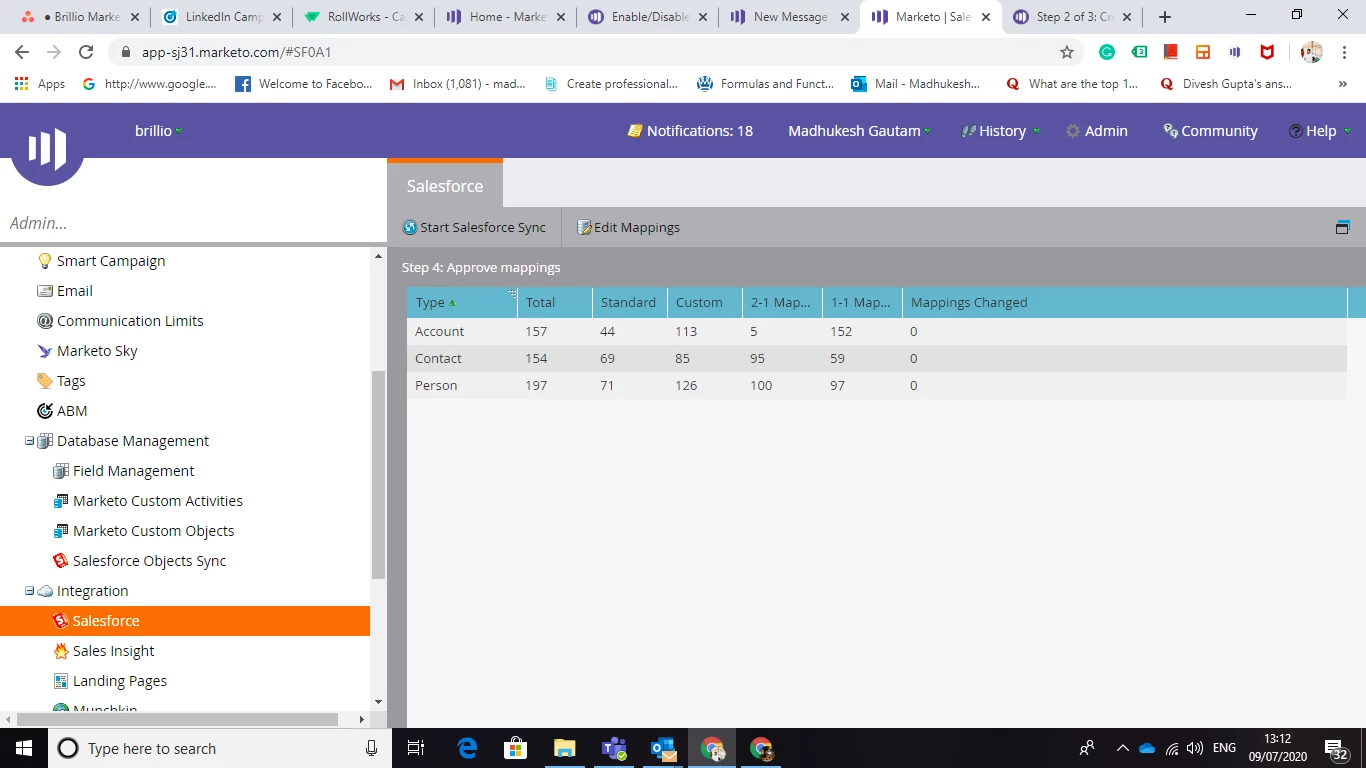Sort by the Type column header
The width and height of the screenshot is (1366, 768).
(x=462, y=302)
